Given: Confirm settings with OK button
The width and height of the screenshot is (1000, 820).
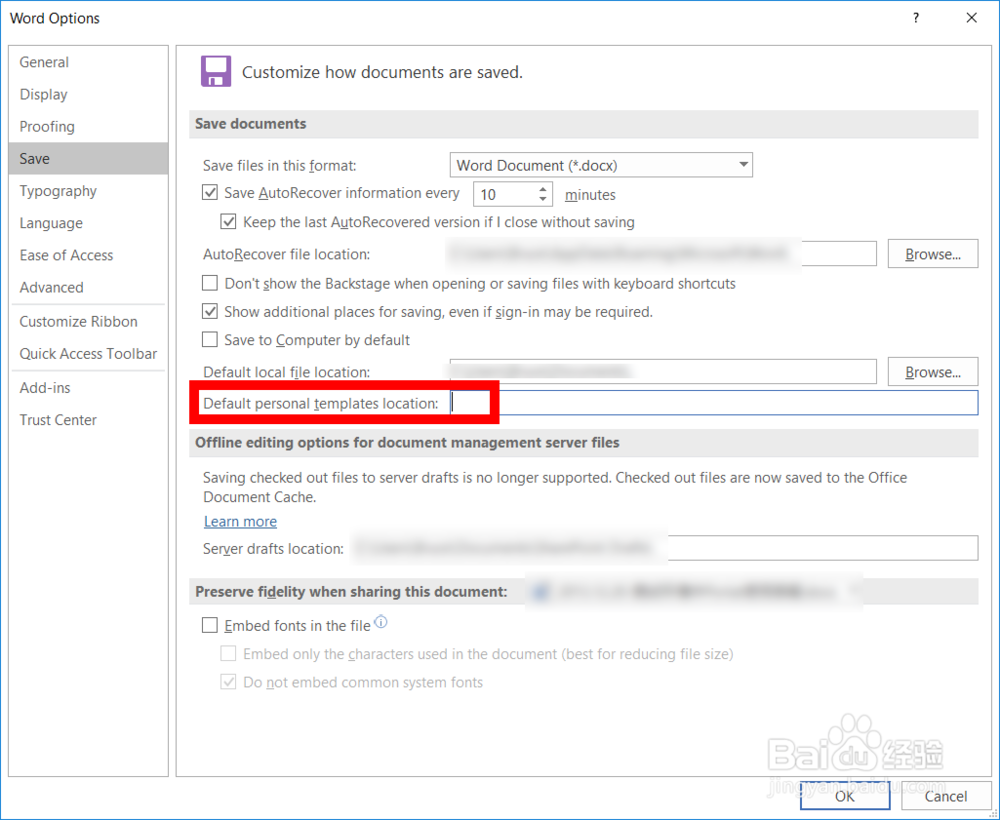Looking at the screenshot, I should [x=845, y=796].
